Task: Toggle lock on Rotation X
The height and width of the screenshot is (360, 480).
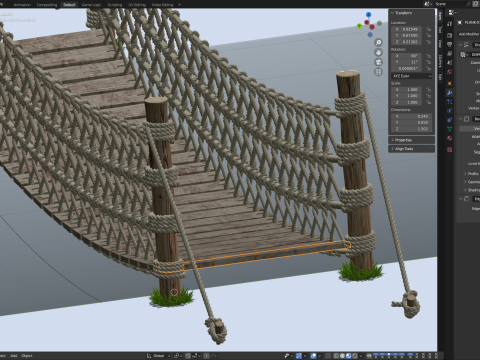Action: tap(428, 56)
